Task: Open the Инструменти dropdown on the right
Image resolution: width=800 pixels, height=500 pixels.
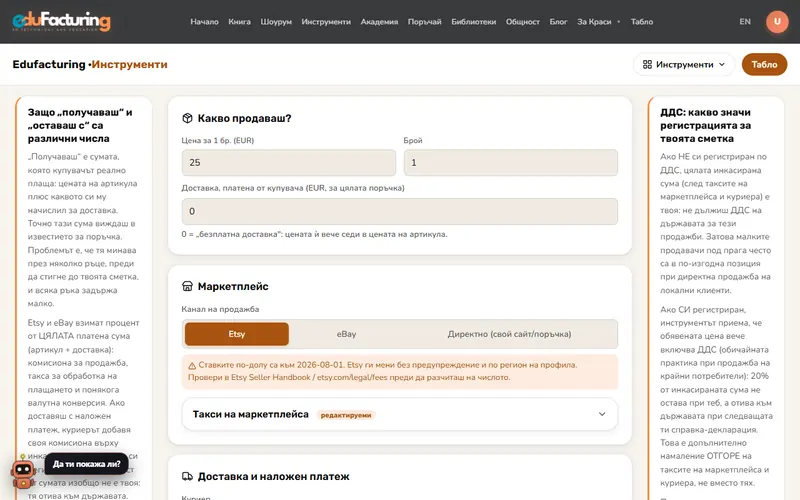Action: [x=684, y=64]
